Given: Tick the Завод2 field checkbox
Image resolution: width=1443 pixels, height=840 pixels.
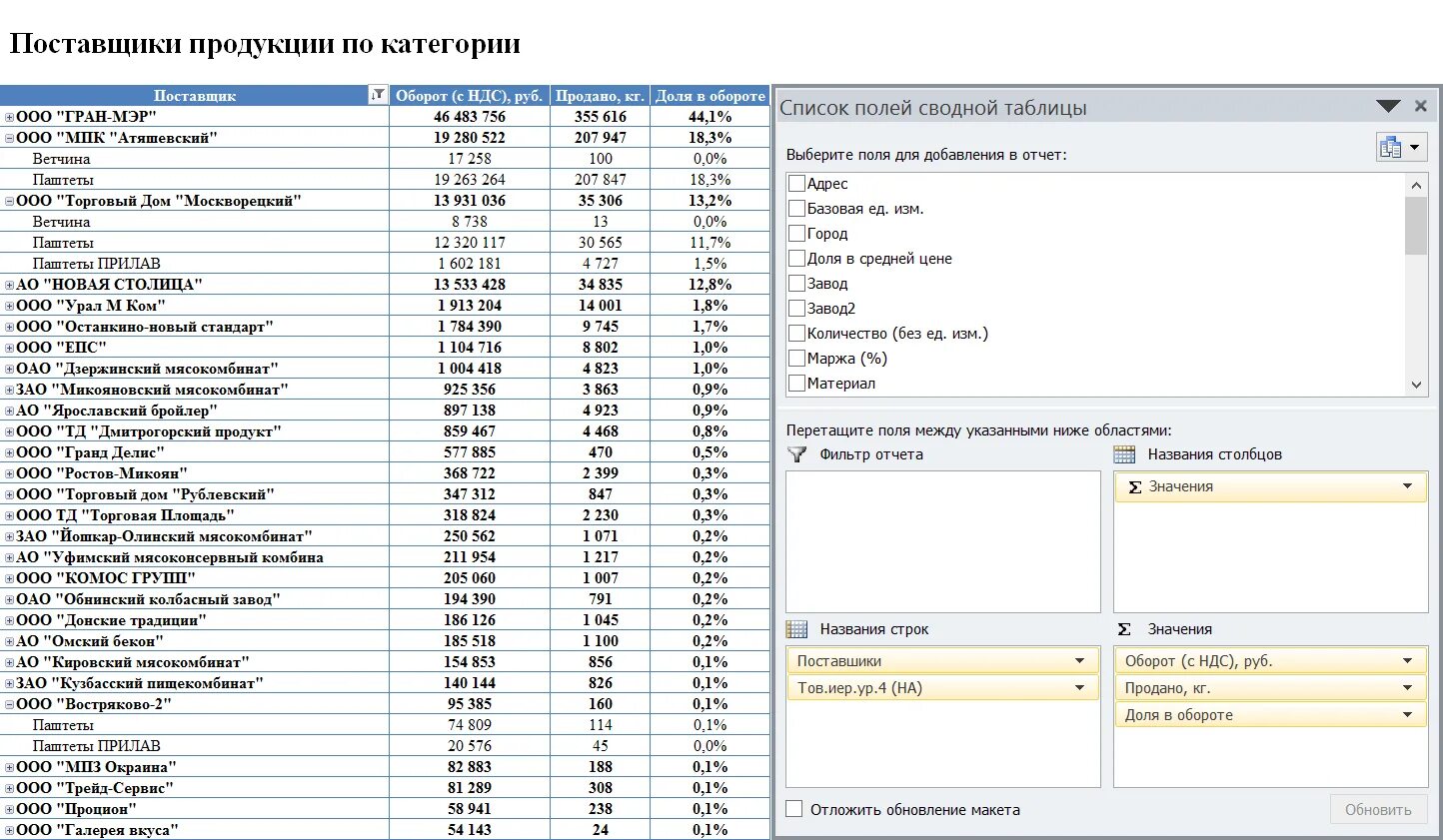Looking at the screenshot, I should point(796,309).
